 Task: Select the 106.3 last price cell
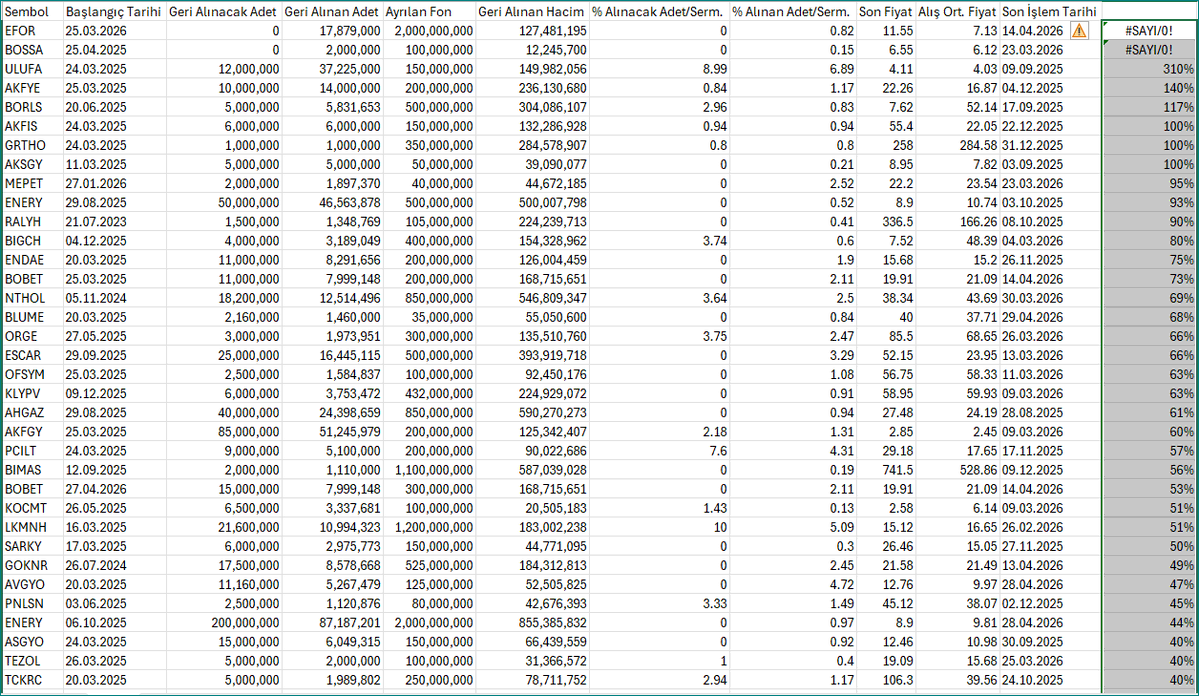[x=886, y=680]
